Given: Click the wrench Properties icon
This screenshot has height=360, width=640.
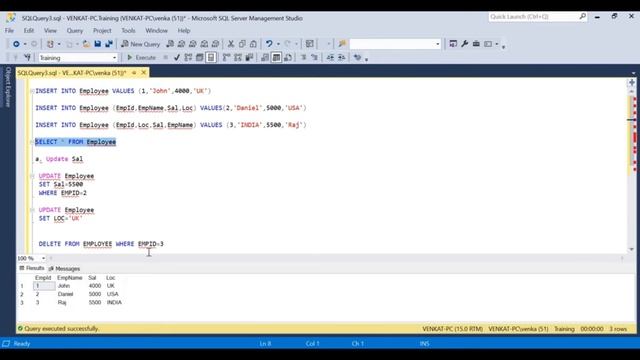Looking at the screenshot, I should 464,44.
